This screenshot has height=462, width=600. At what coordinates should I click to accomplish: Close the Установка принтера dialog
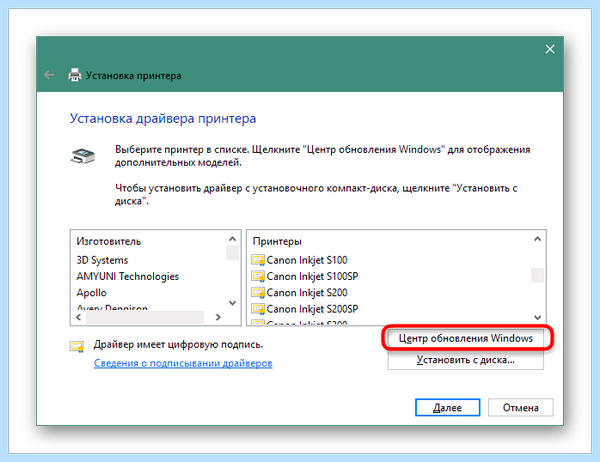click(550, 49)
